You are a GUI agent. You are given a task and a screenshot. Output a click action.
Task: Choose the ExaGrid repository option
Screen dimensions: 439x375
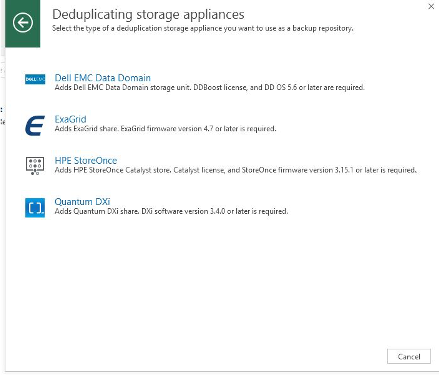point(70,119)
